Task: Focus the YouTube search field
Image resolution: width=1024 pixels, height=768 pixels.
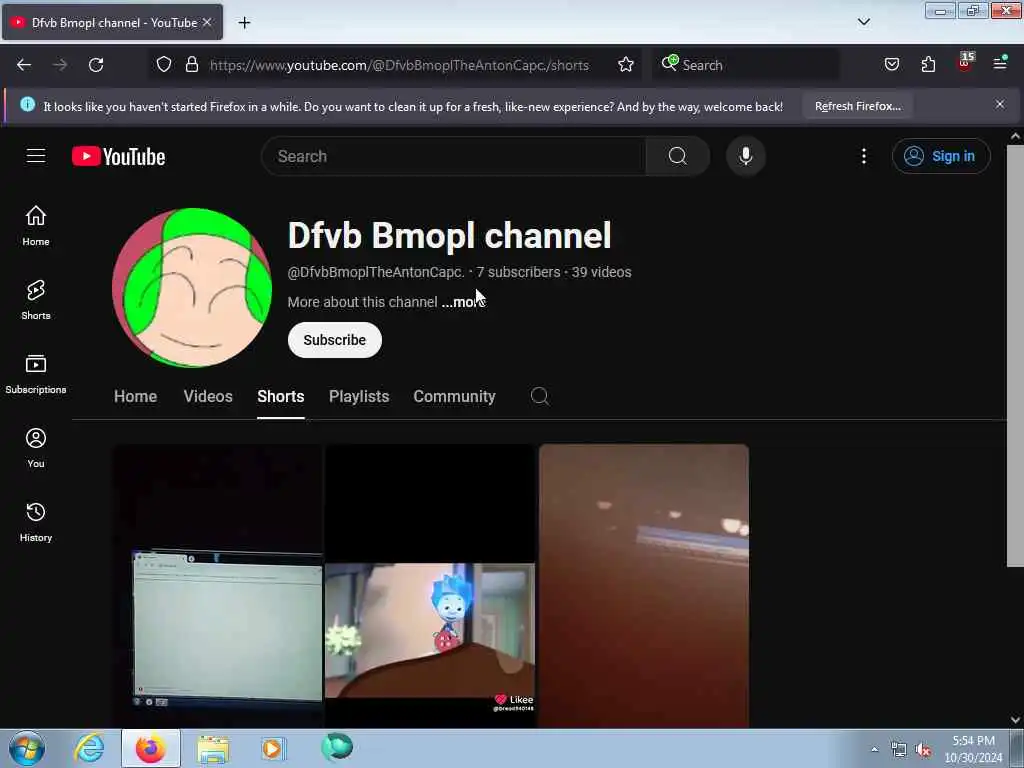Action: pos(454,156)
